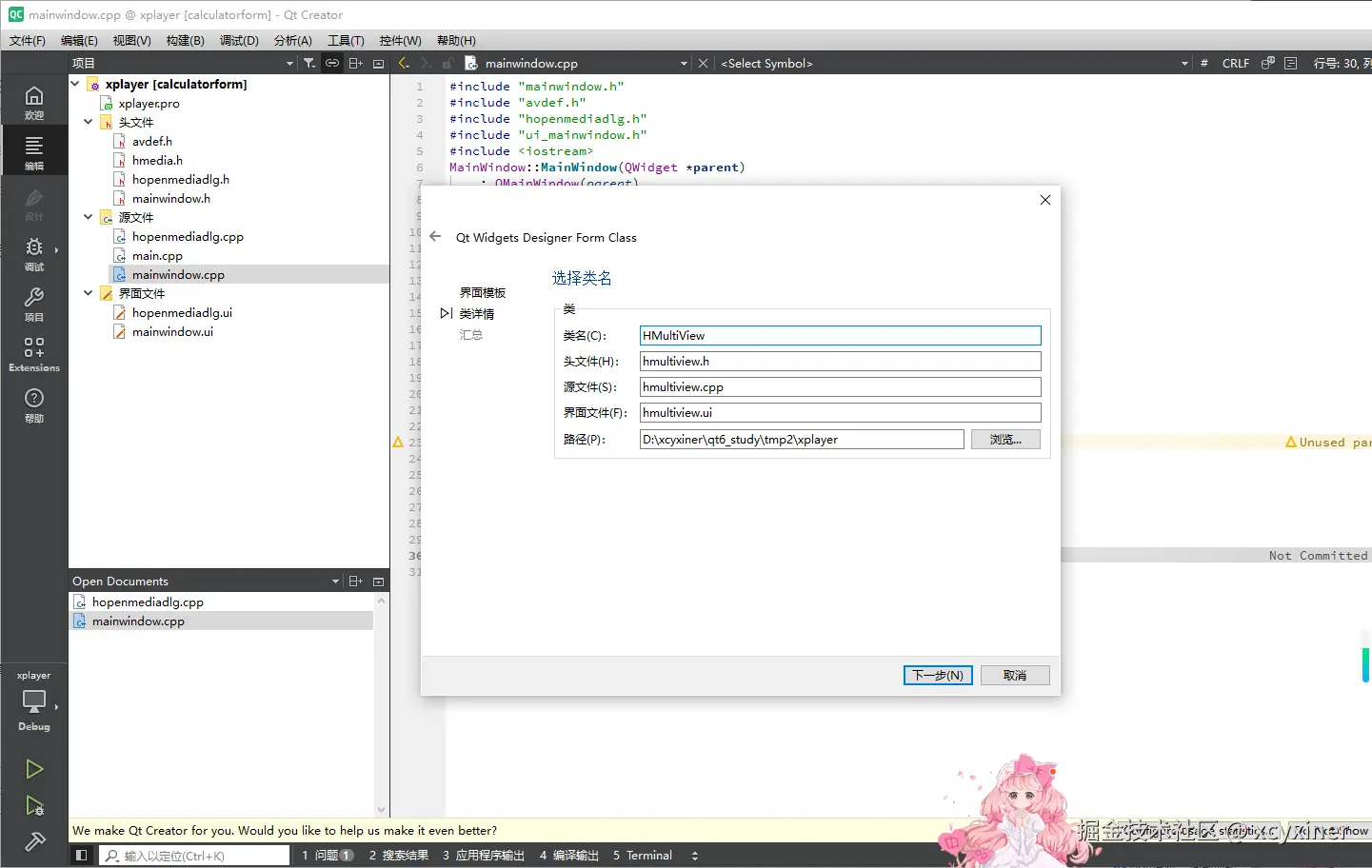Click the 界面文件 hmultiview.ui field
The image size is (1372, 868).
840,412
